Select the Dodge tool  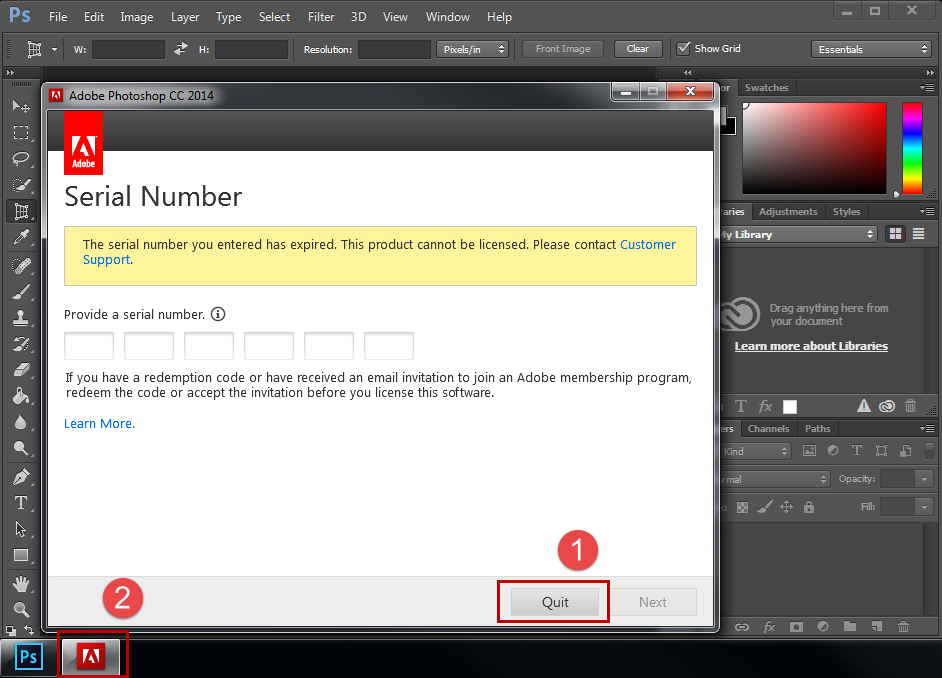coord(21,449)
